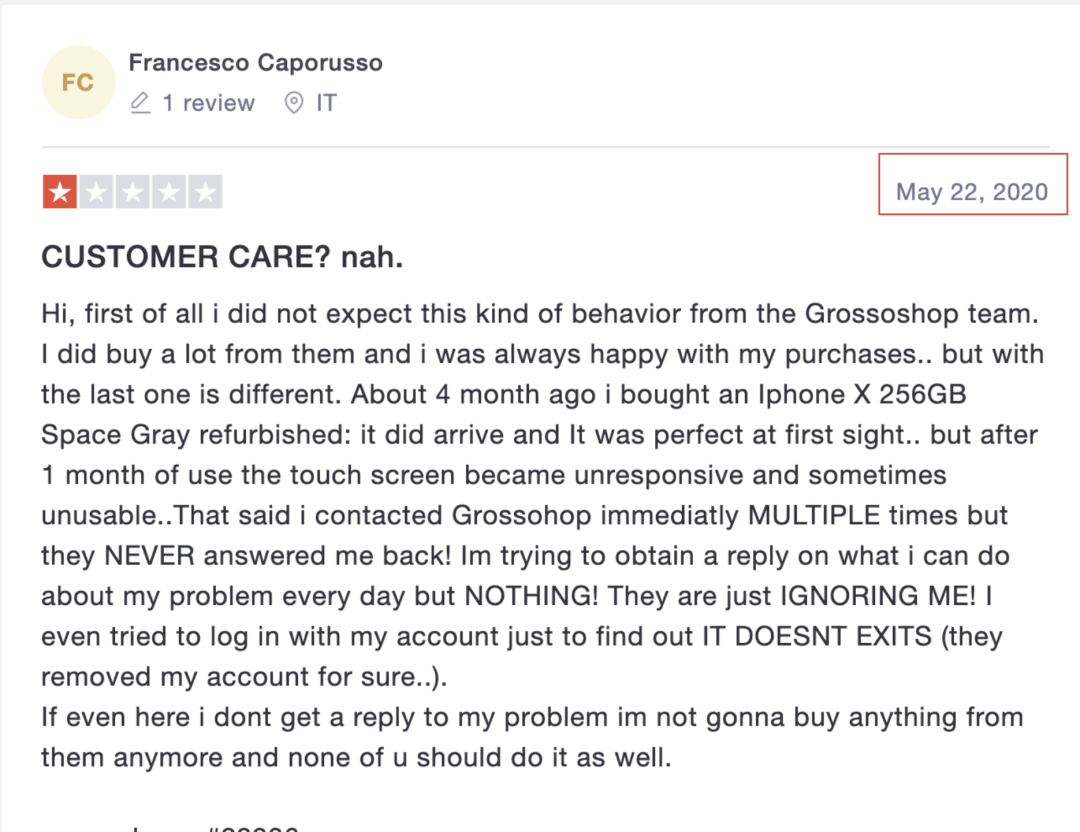
Task: Click the IT country label
Action: pos(326,103)
